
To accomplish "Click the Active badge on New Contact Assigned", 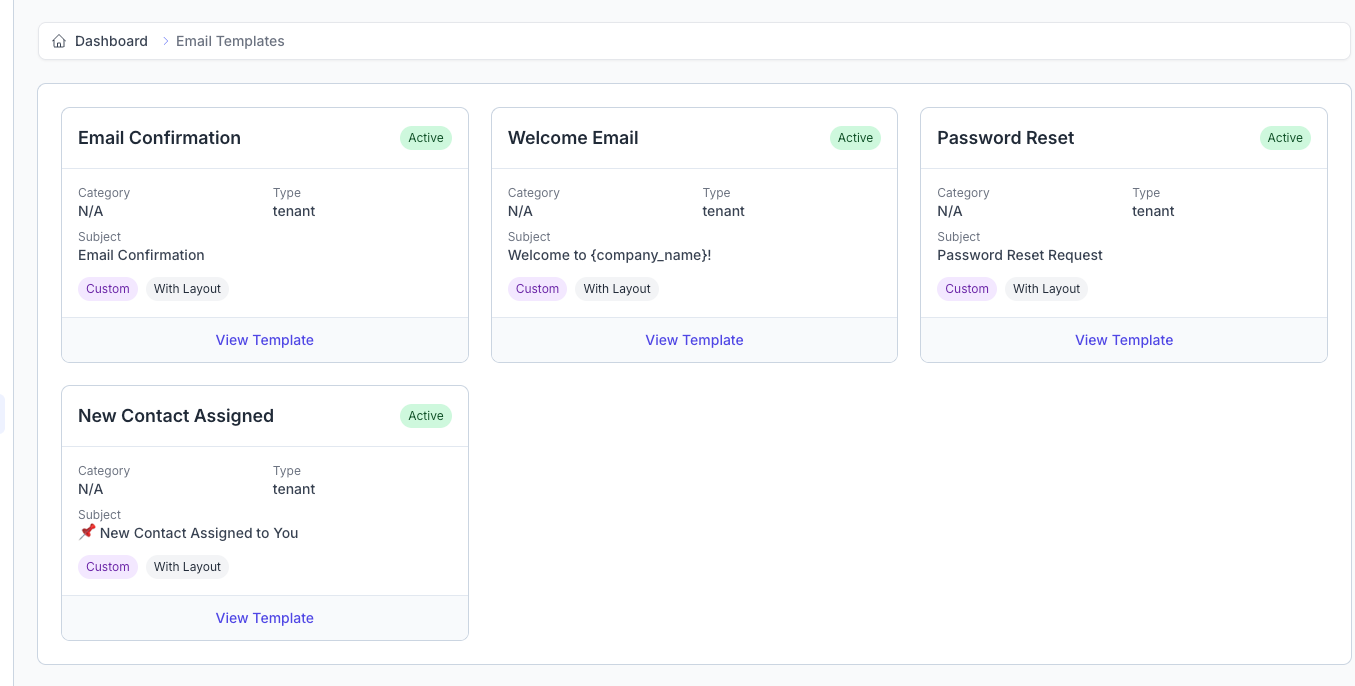I will tap(425, 416).
